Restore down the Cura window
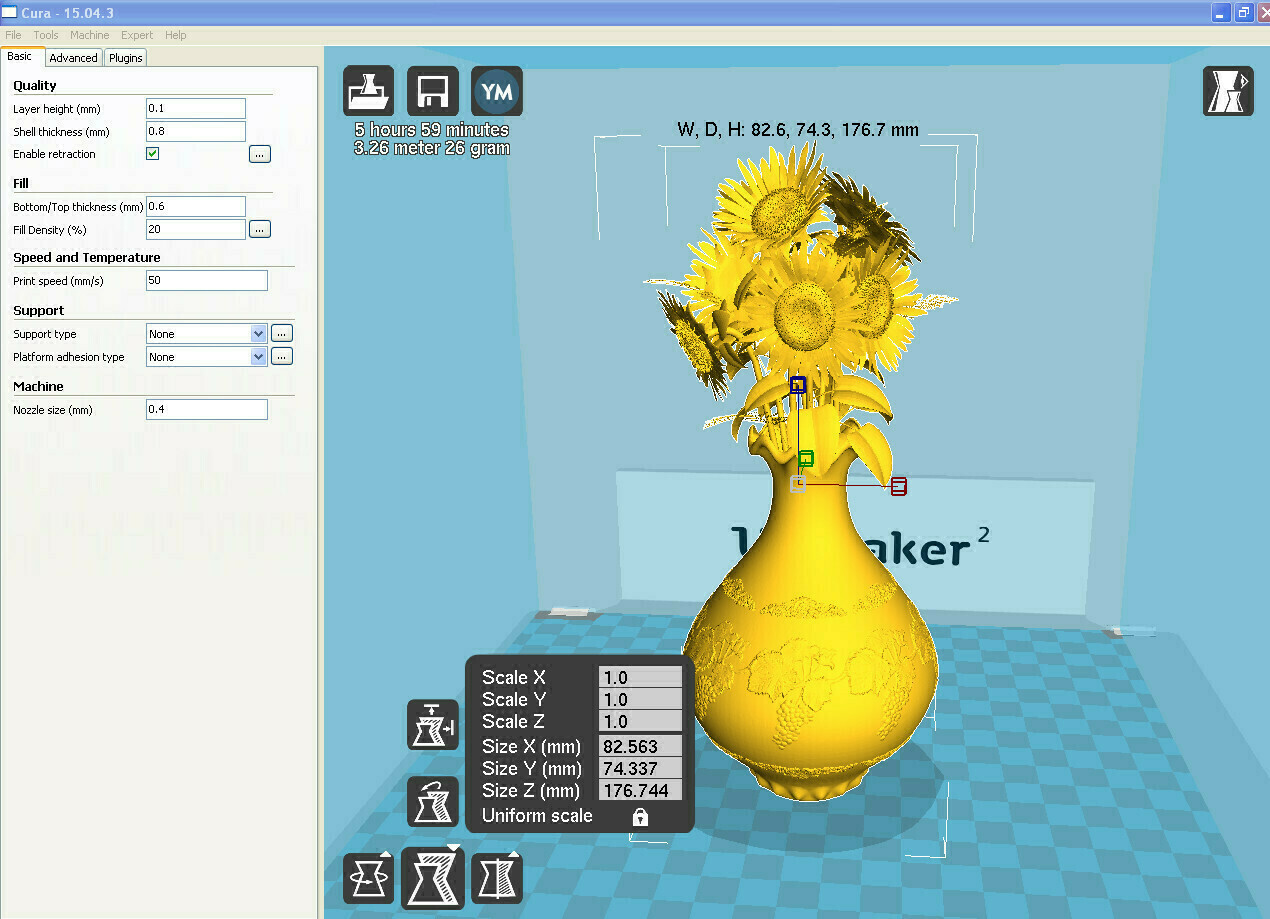 coord(1244,12)
